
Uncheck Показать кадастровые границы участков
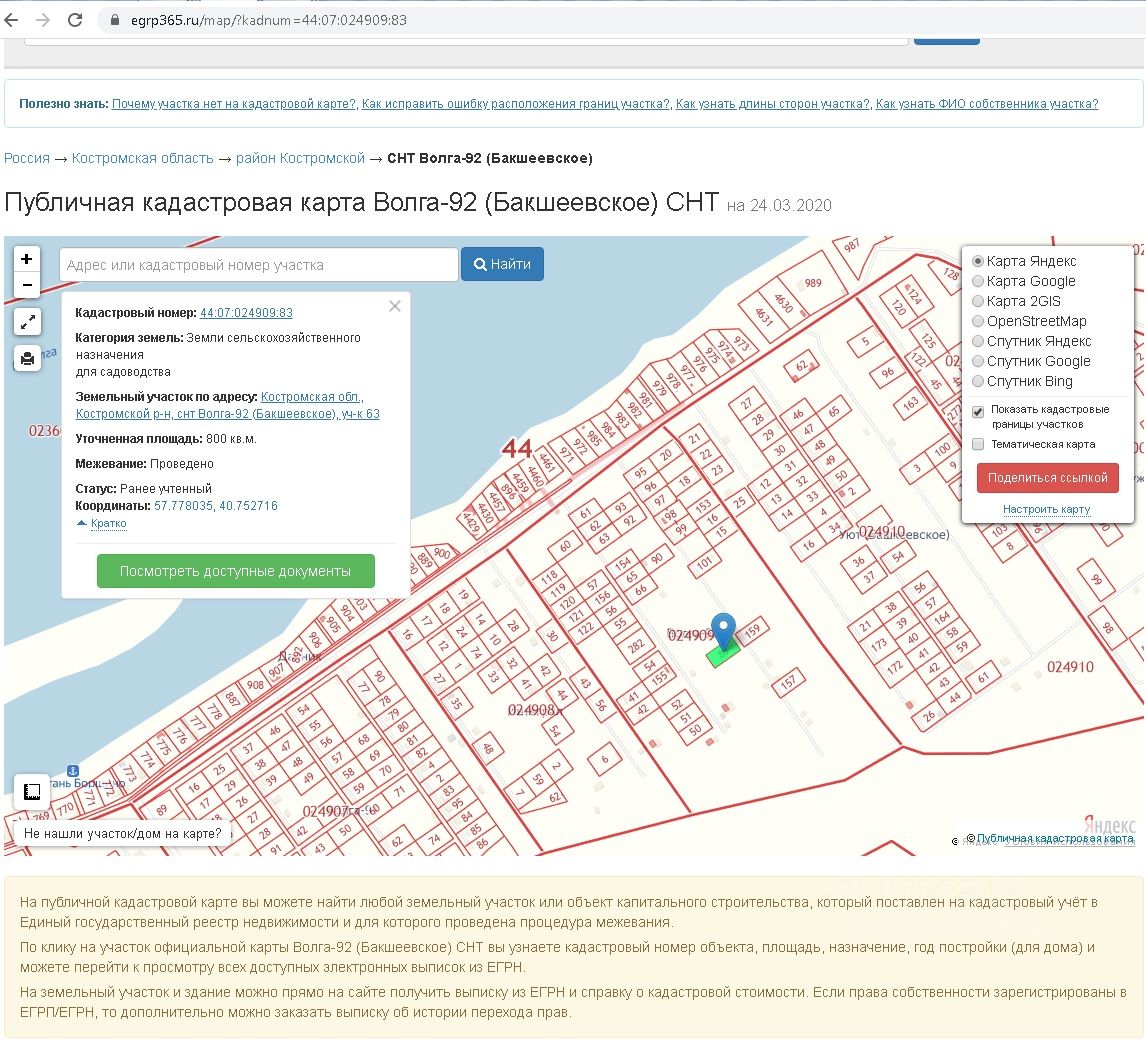pos(978,411)
